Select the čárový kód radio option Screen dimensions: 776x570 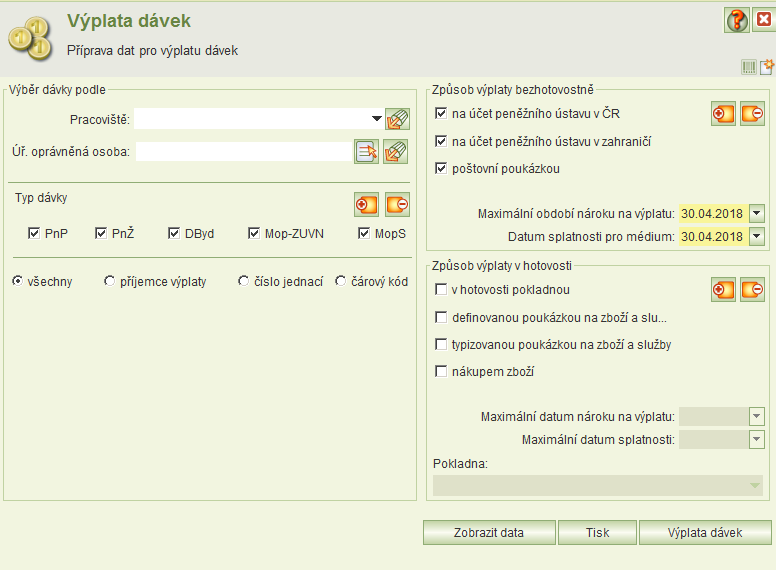tap(340, 281)
